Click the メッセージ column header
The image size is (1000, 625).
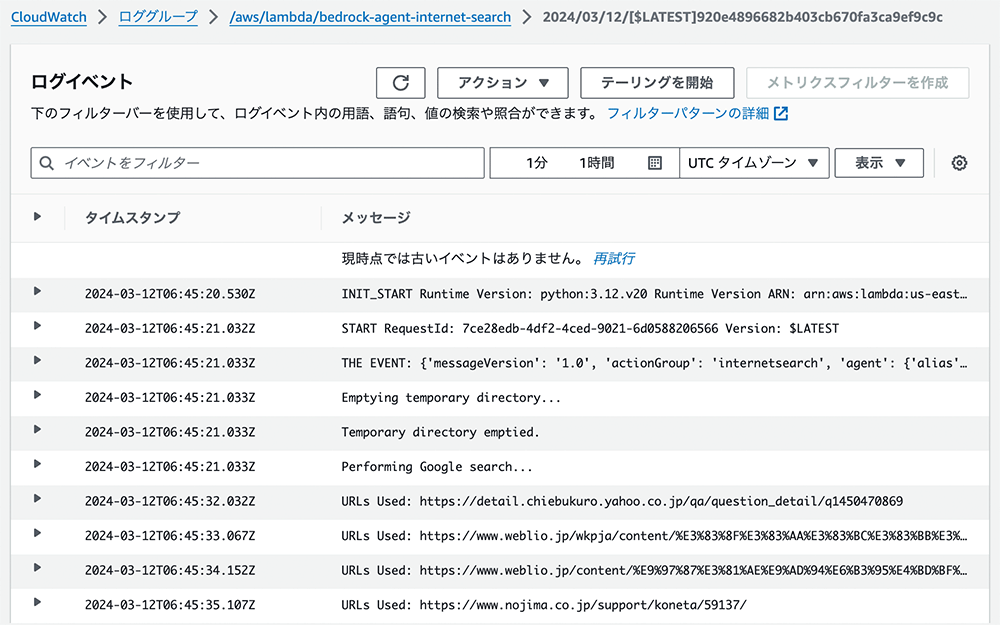pos(376,217)
